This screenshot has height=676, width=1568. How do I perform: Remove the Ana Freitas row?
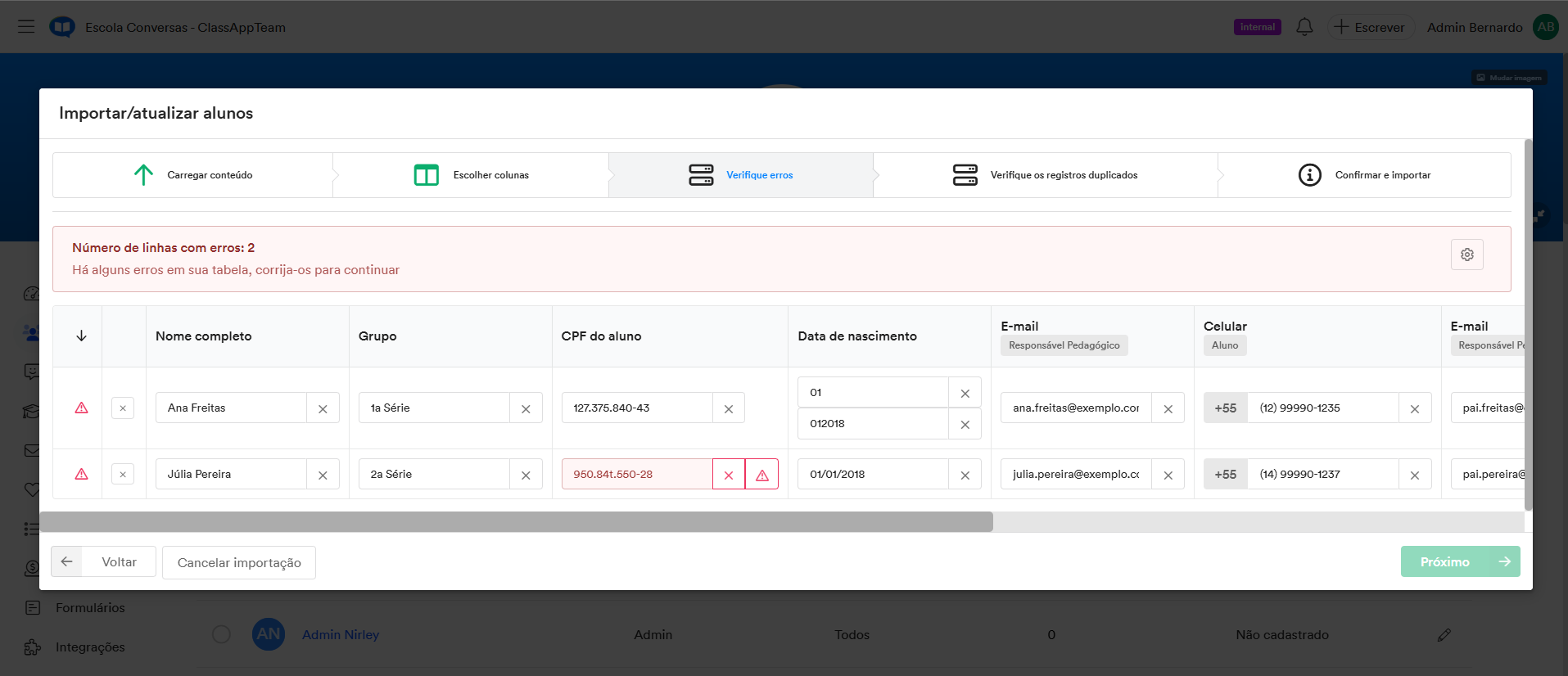point(123,408)
